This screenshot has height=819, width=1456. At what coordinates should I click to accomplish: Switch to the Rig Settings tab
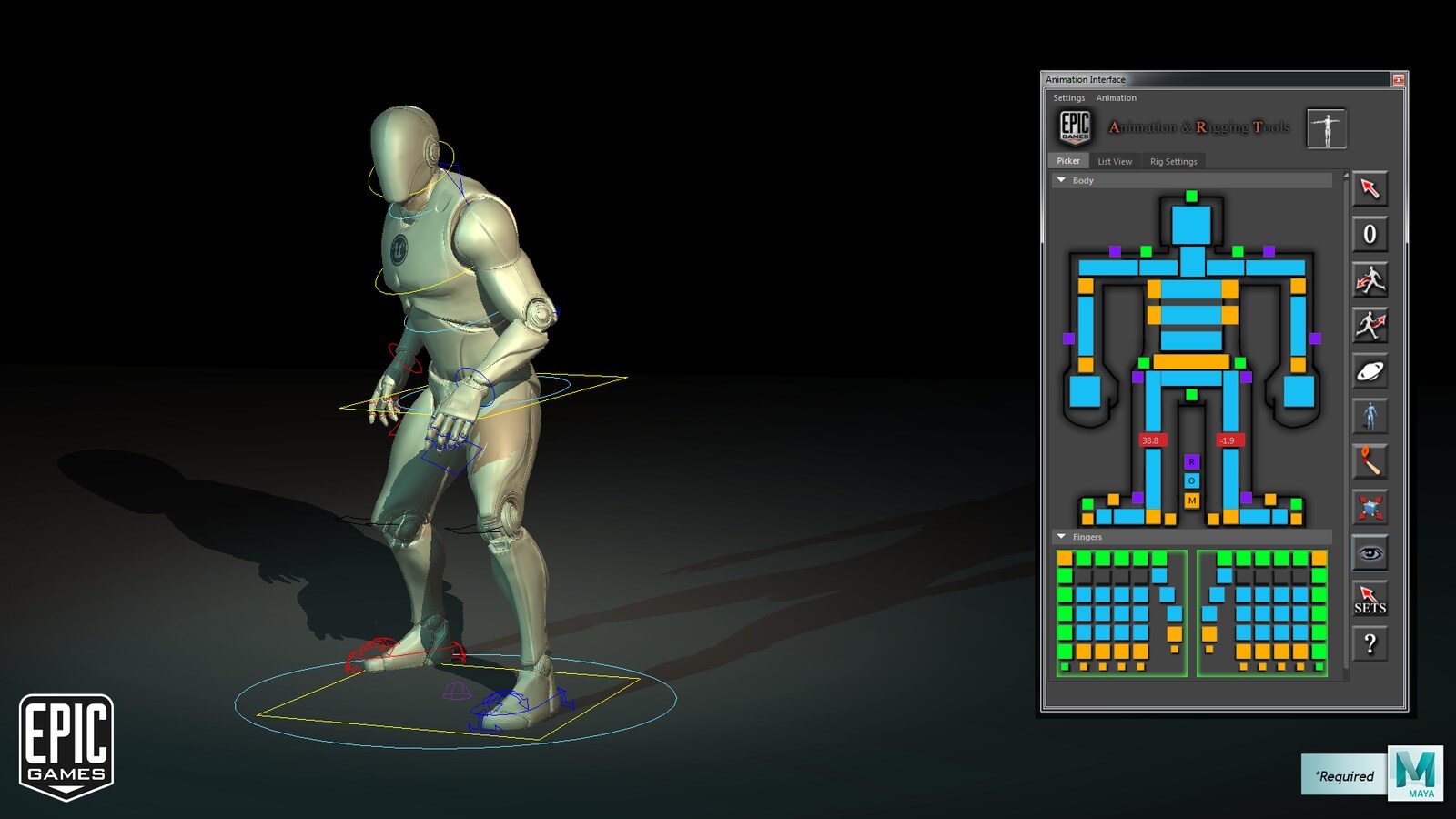coord(1173,161)
